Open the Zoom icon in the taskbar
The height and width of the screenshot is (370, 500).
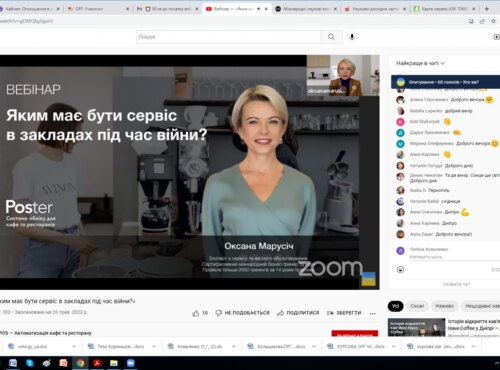pos(131,363)
